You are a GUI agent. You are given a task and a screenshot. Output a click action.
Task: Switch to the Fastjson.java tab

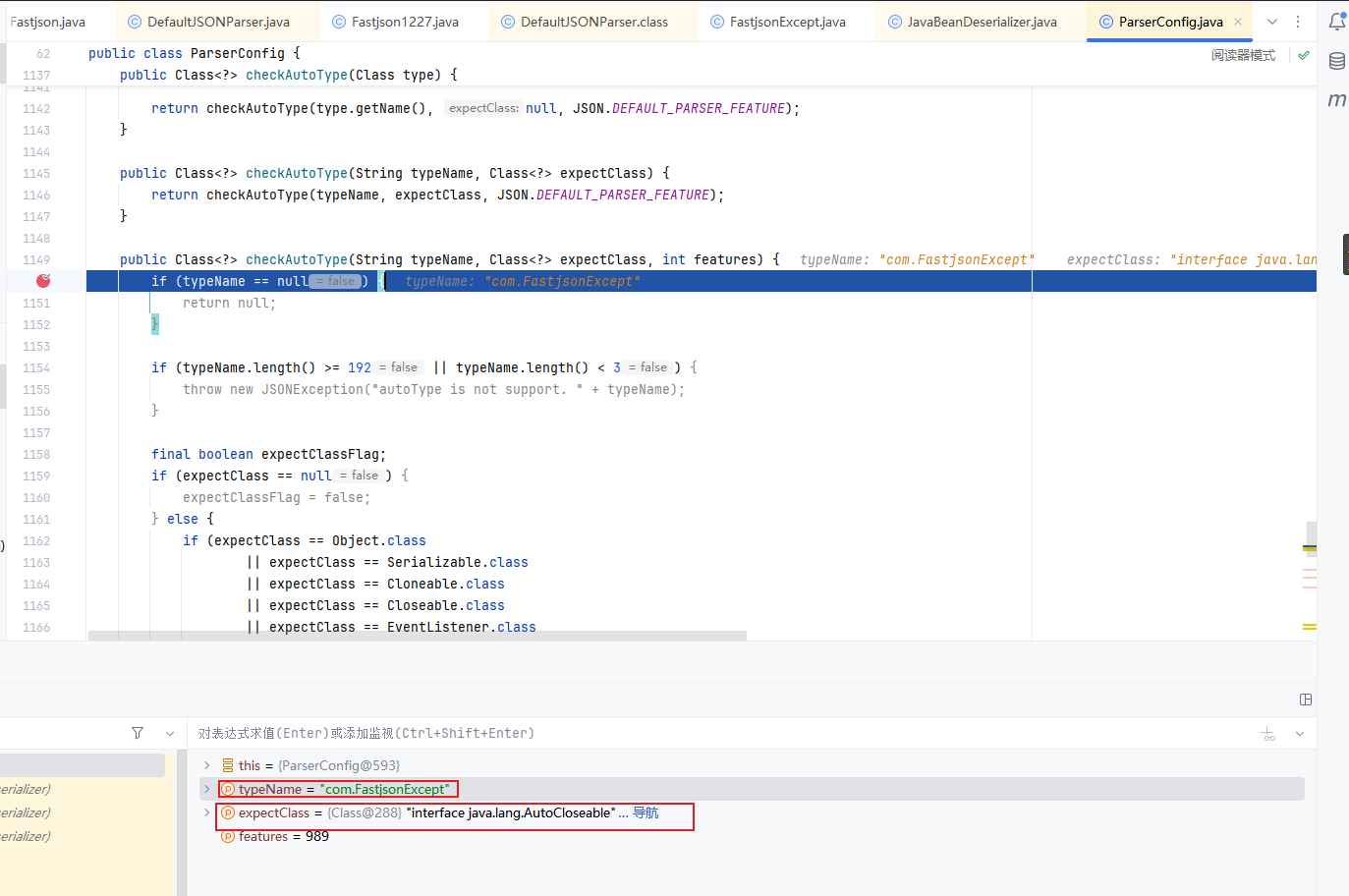coord(47,22)
